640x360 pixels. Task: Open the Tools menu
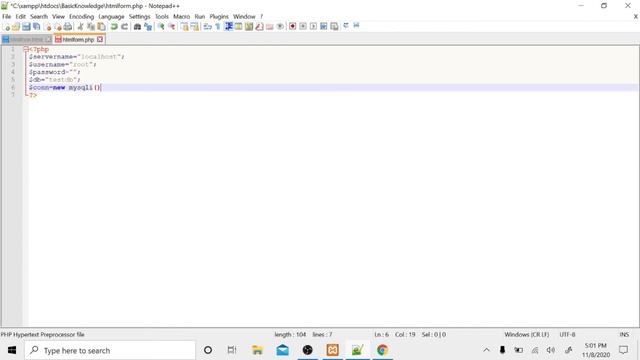click(162, 16)
